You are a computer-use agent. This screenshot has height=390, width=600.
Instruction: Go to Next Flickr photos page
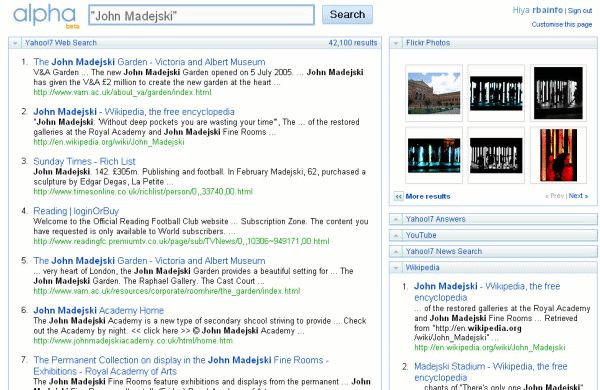(x=578, y=196)
